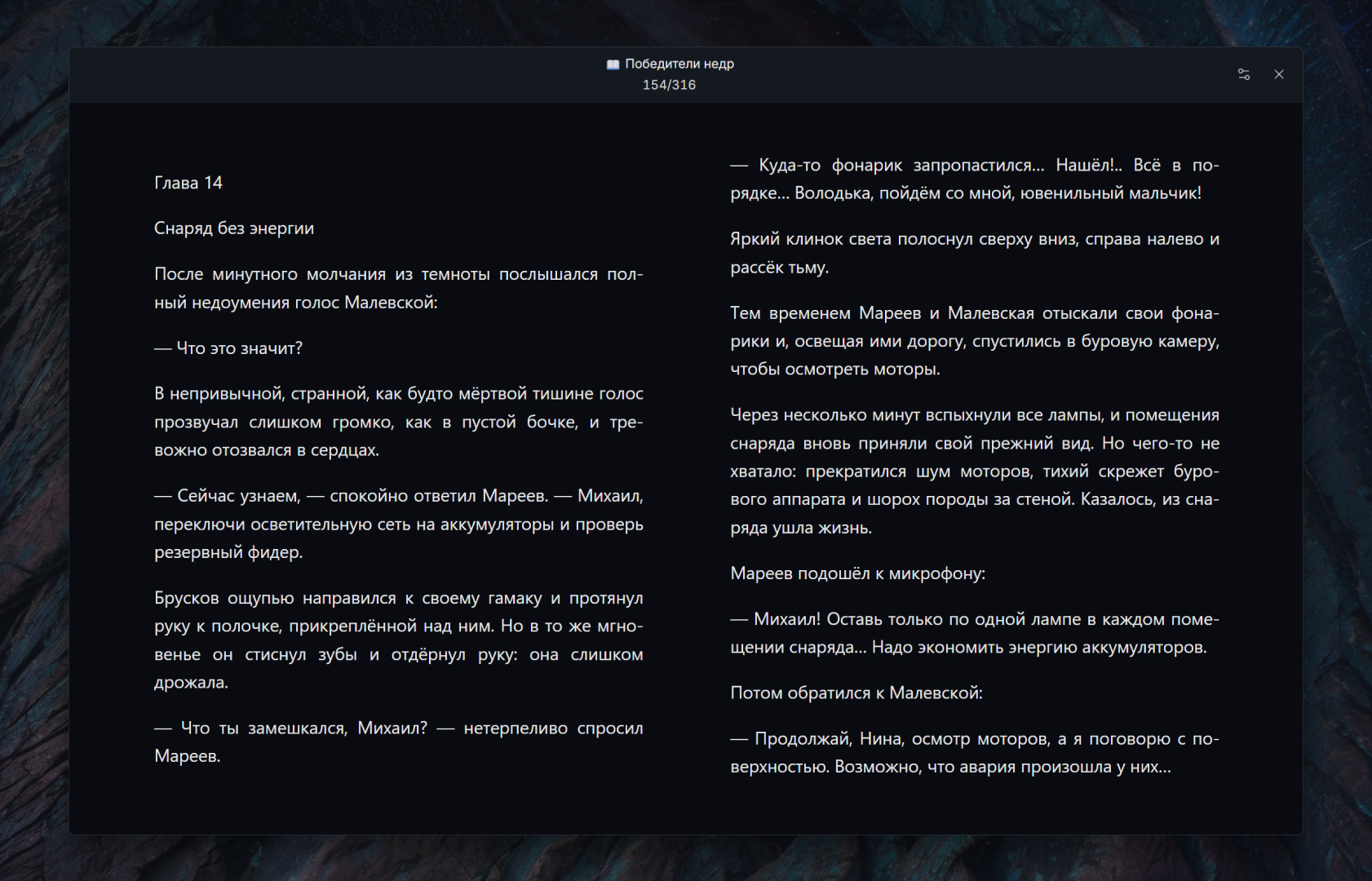Click paragraph starting Яркий клинок света
The width and height of the screenshot is (1372, 881).
point(975,253)
